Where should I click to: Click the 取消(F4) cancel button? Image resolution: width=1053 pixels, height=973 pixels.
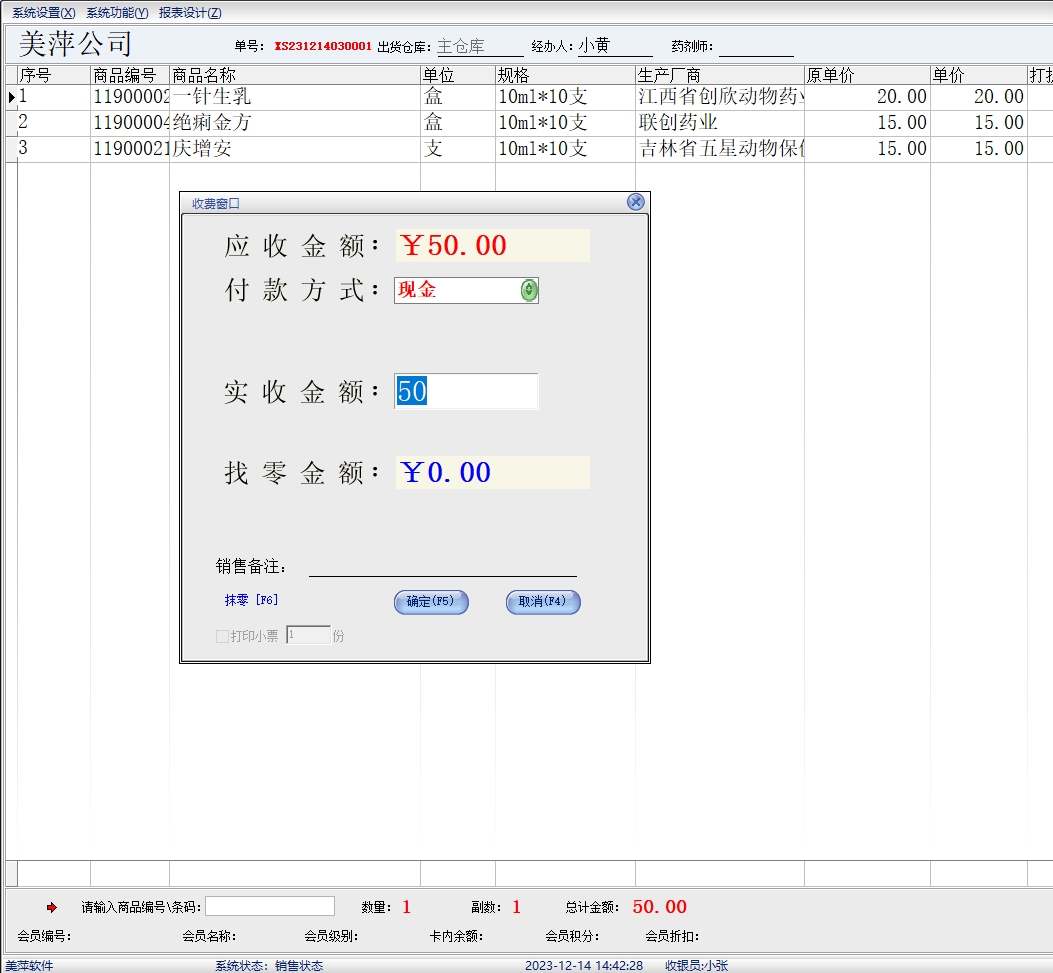[543, 602]
